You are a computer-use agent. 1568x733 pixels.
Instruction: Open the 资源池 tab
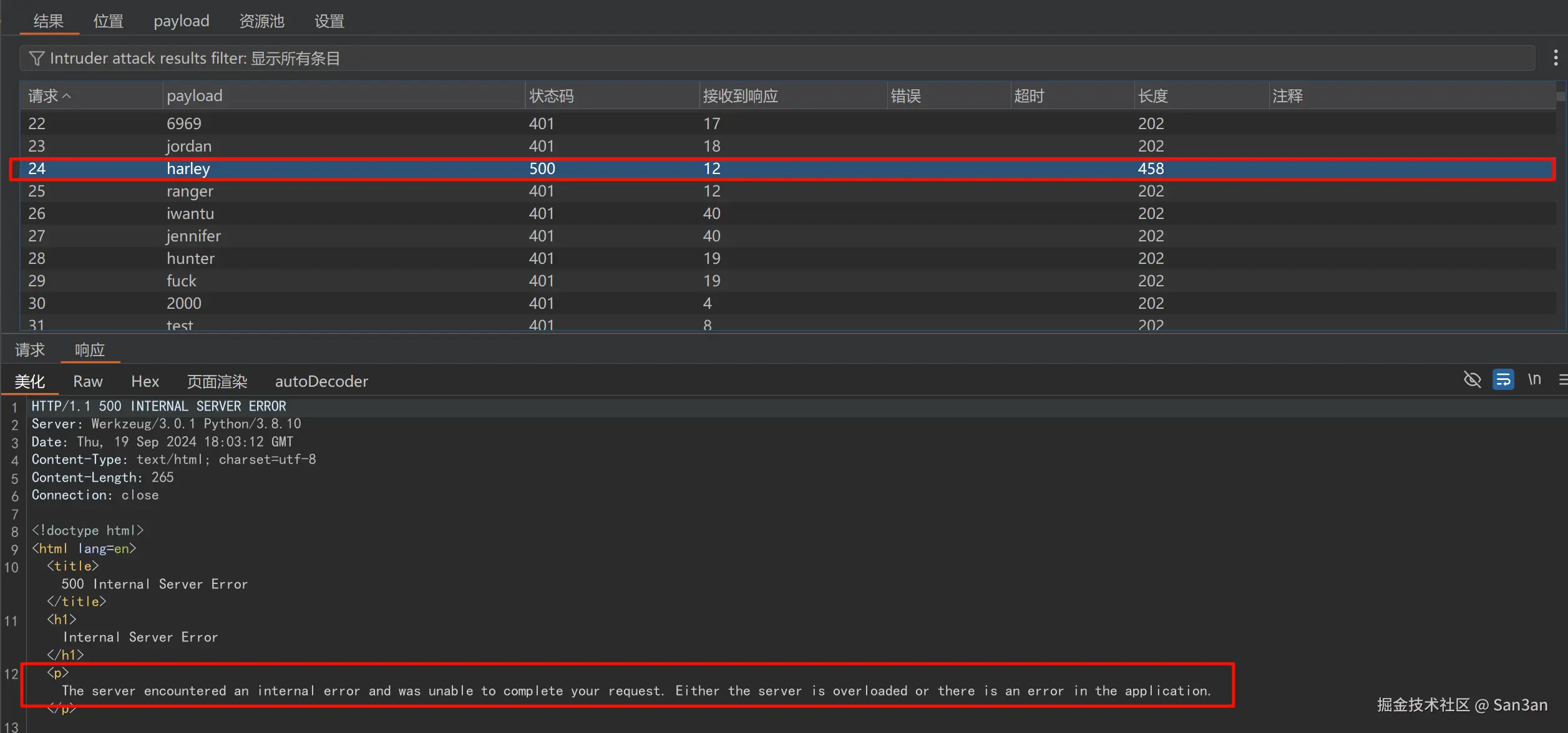click(x=261, y=21)
